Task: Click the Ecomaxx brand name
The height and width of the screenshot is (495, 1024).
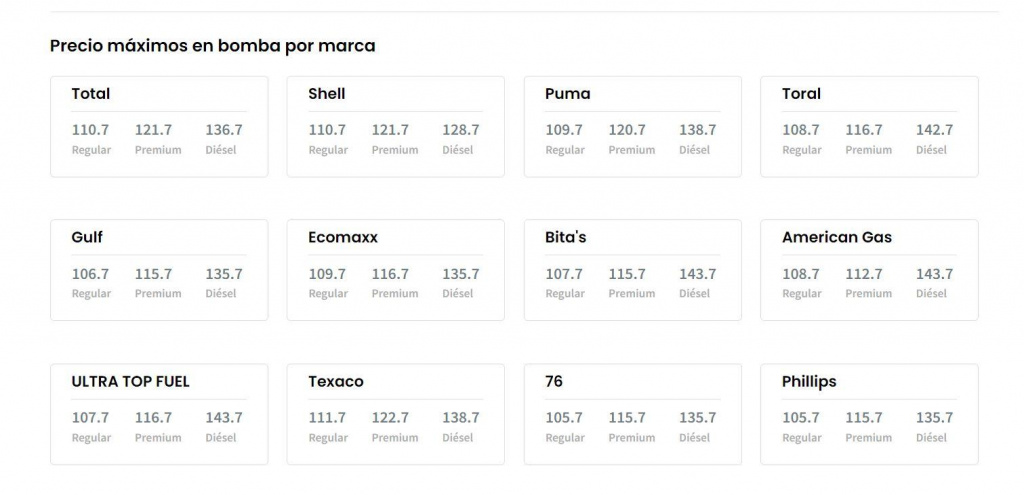Action: point(343,238)
